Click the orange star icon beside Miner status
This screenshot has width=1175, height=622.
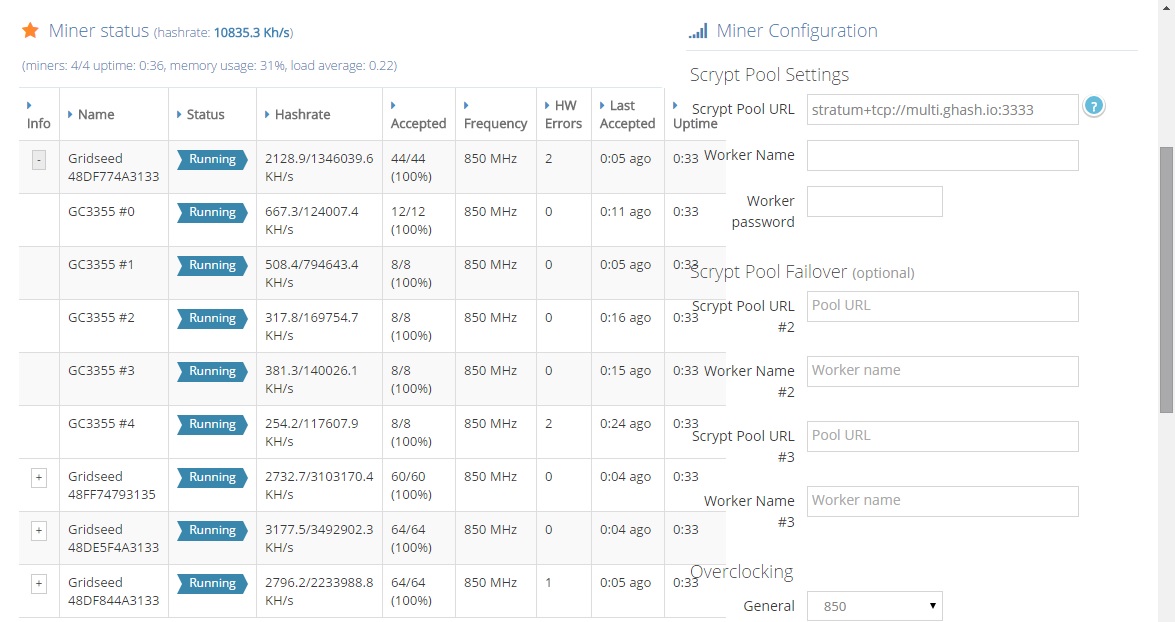point(30,31)
